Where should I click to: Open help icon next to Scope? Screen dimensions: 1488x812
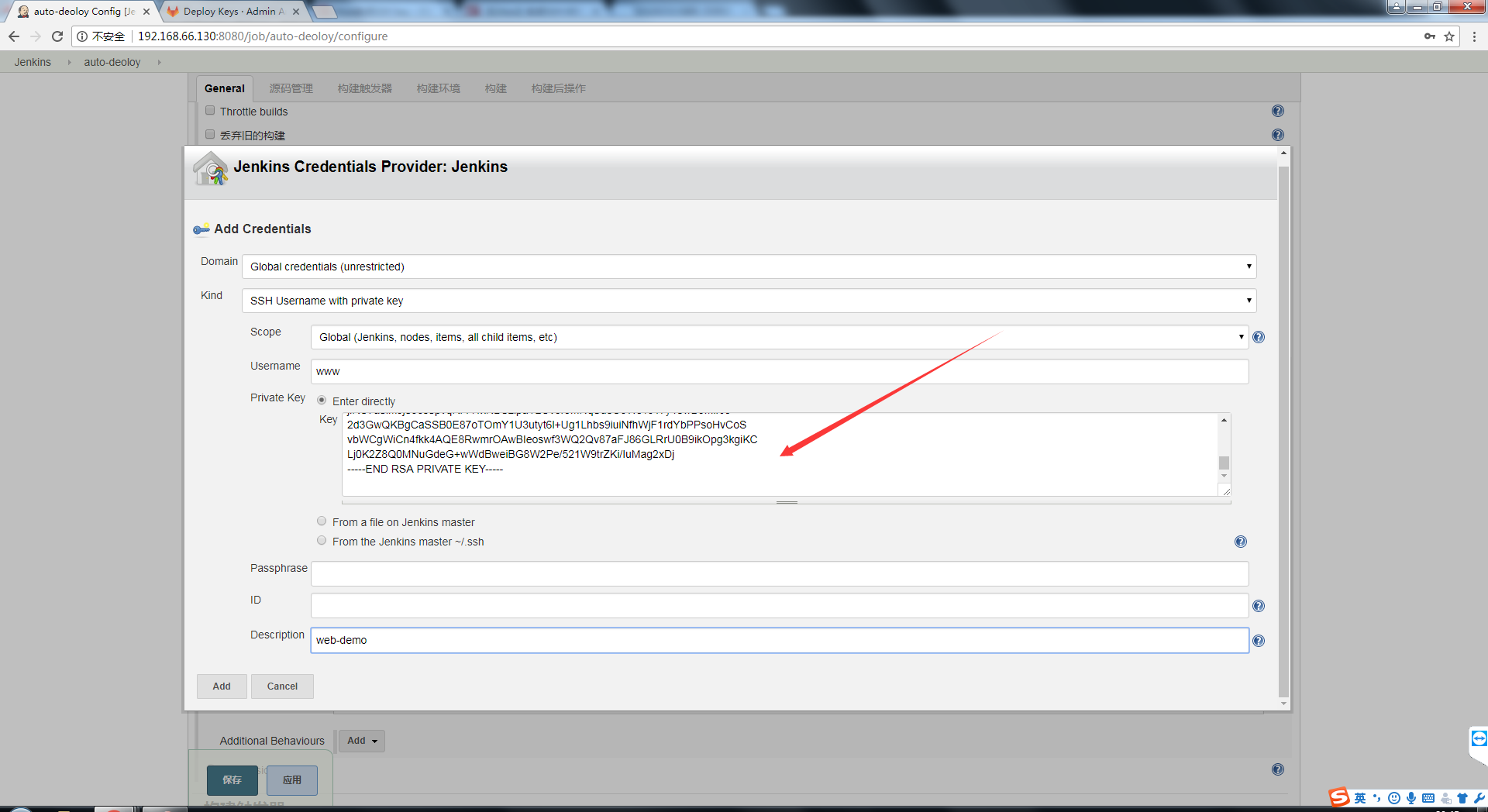point(1259,337)
